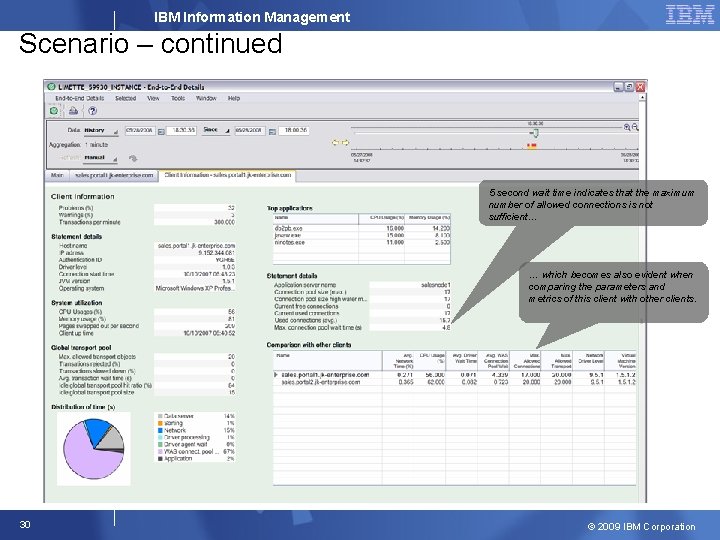
Task: Click the second time field showing 18:00
Action: [294, 131]
